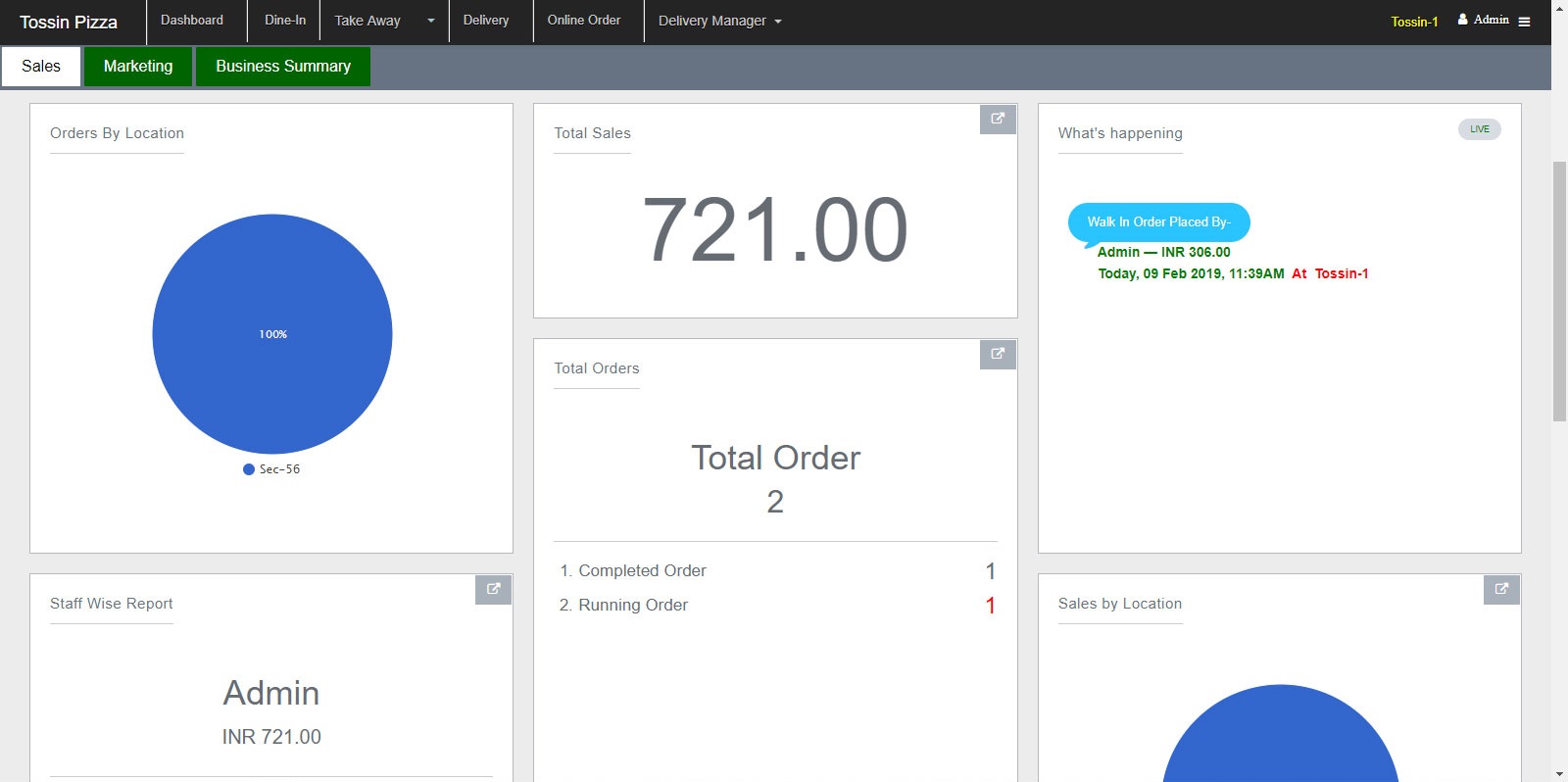
Task: Click the Tossin Pizza brand link
Action: pos(69,22)
